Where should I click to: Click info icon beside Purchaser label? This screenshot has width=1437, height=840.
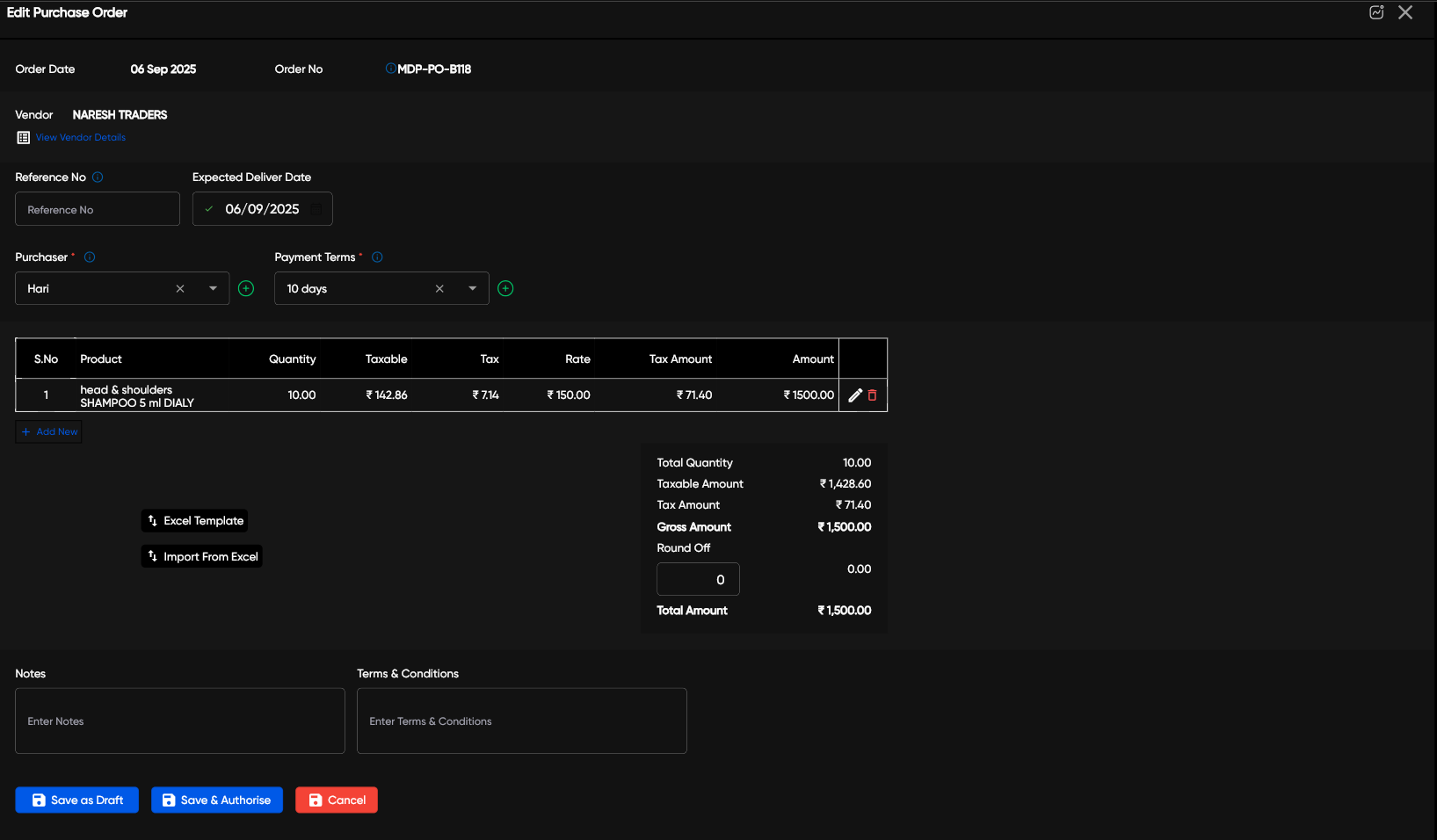coord(90,257)
